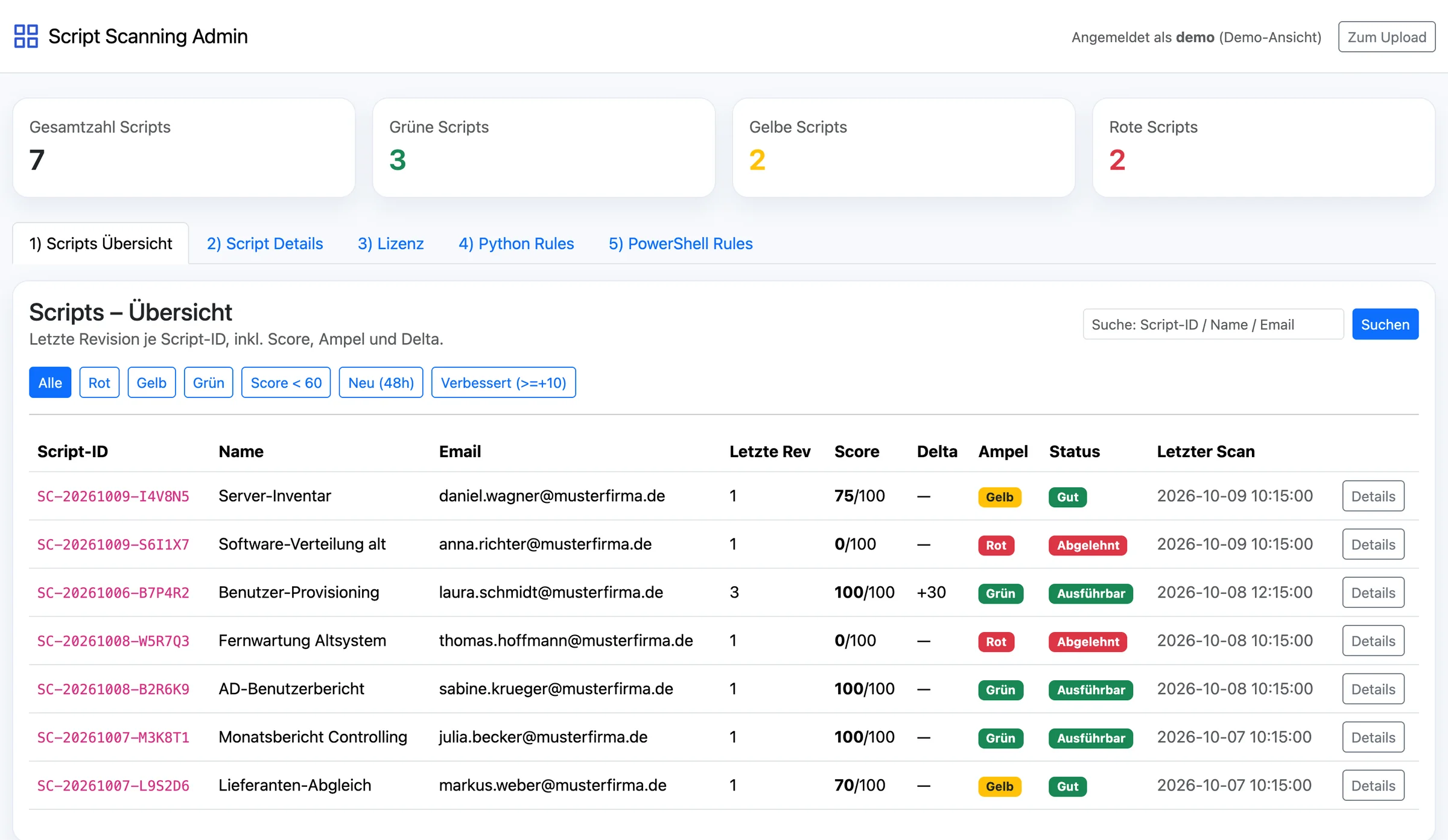Open Details for Benutzer-Provisioning
This screenshot has height=840, width=1448.
coord(1373,593)
